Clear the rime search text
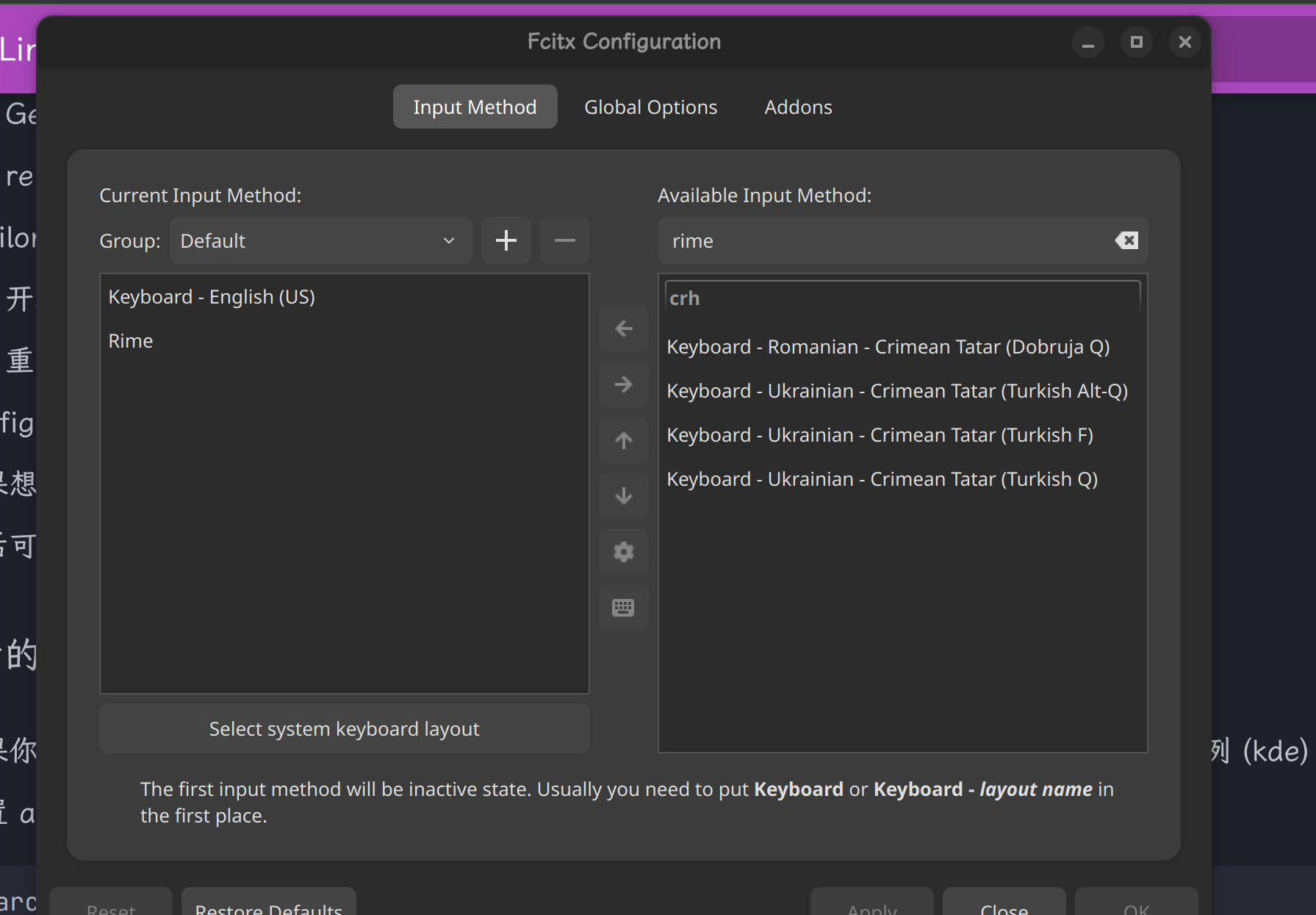Viewport: 1316px width, 915px height. [x=1126, y=240]
